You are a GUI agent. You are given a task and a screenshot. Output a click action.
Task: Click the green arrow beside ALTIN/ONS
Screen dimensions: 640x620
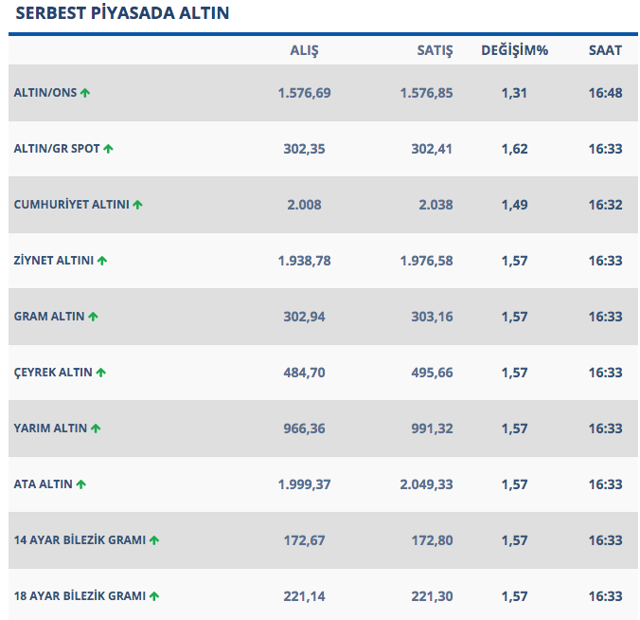click(x=85, y=93)
